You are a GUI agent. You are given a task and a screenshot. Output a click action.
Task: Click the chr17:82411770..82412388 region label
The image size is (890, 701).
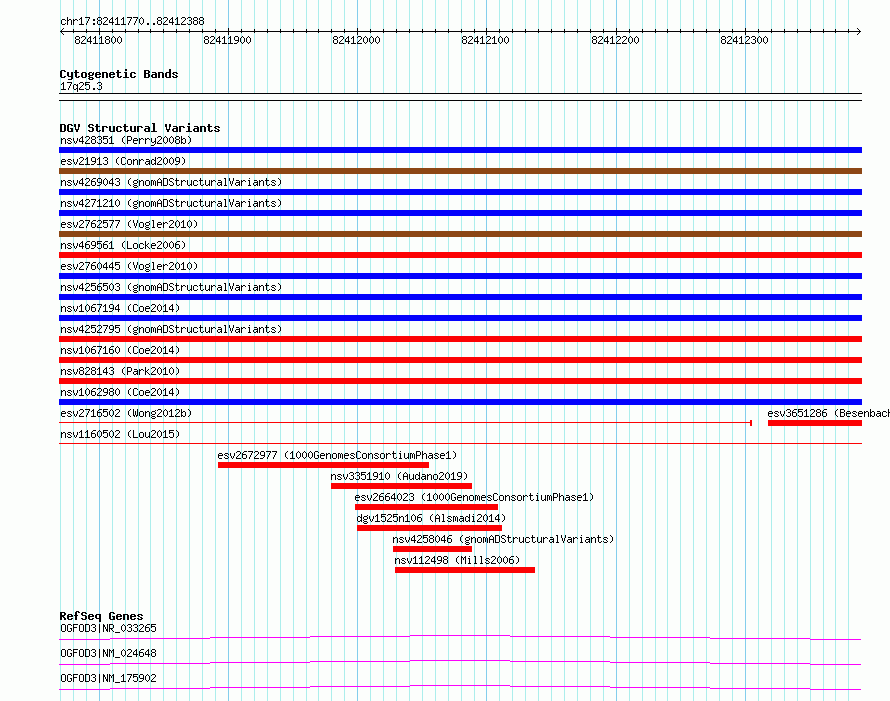point(132,22)
